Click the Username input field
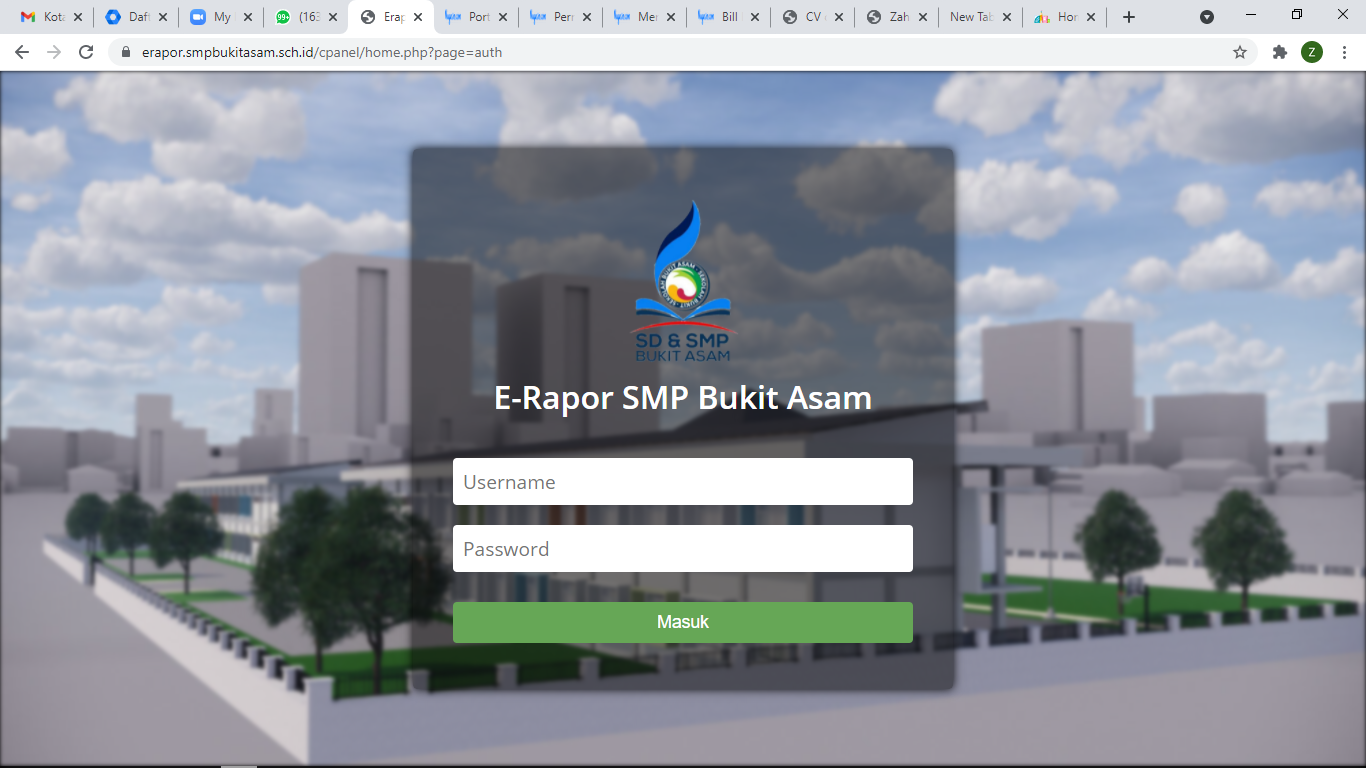Image resolution: width=1366 pixels, height=768 pixels. (x=683, y=481)
